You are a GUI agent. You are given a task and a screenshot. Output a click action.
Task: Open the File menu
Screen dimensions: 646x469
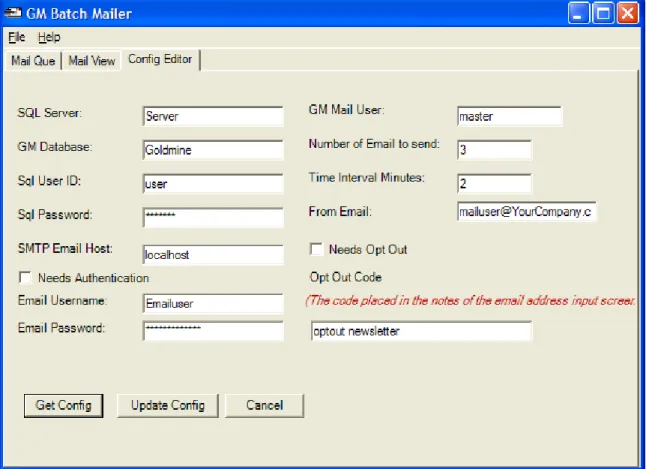point(16,37)
